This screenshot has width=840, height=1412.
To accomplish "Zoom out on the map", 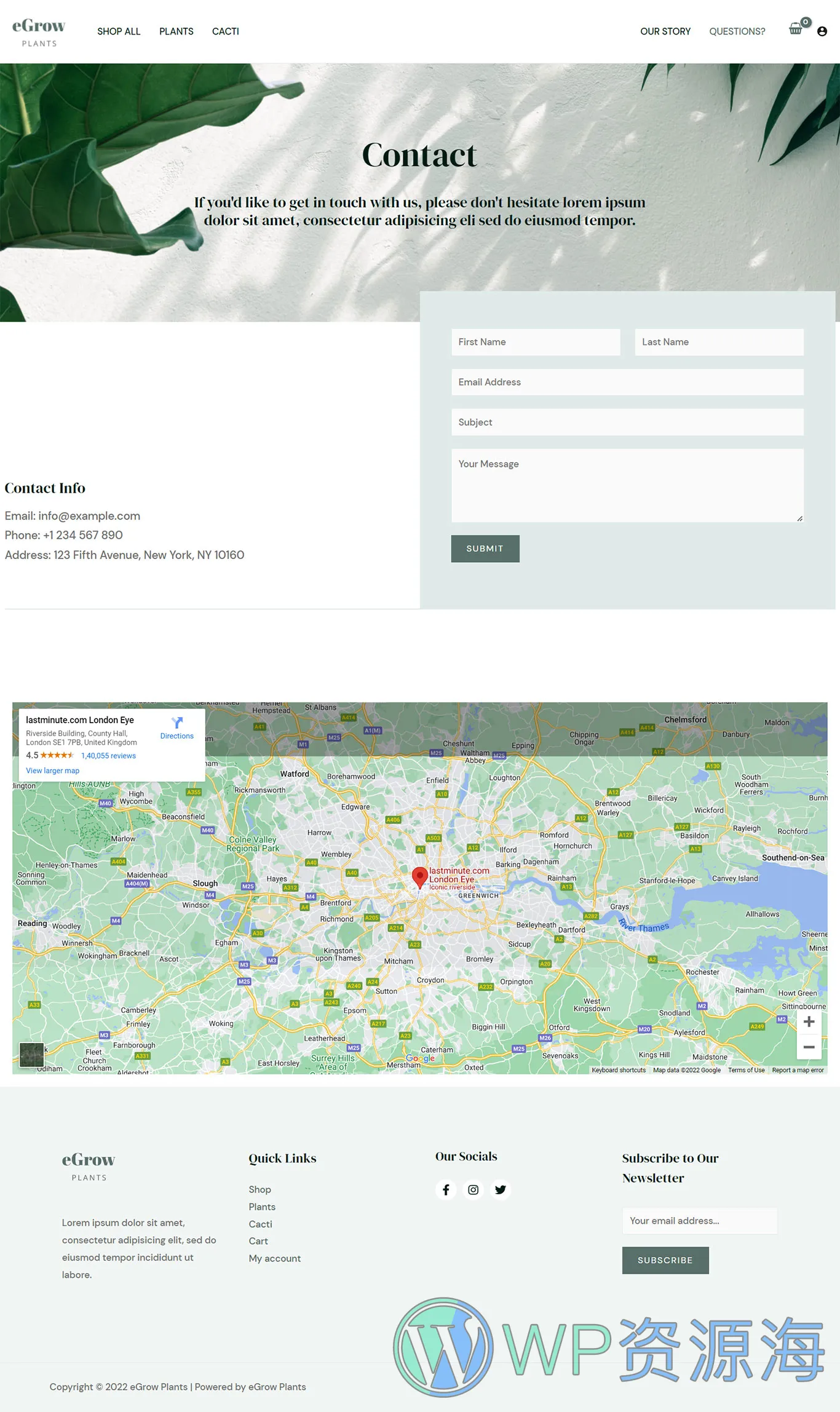I will tap(809, 1047).
